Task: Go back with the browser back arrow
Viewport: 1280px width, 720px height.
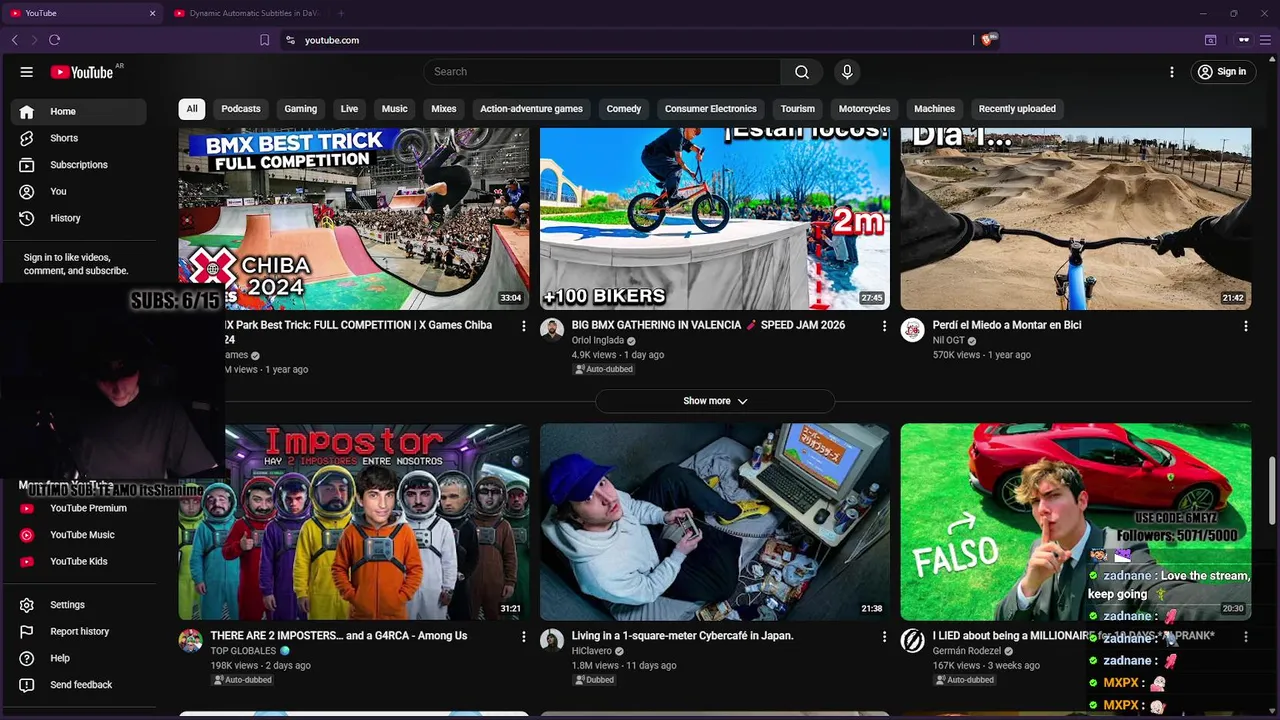Action: tap(14, 40)
